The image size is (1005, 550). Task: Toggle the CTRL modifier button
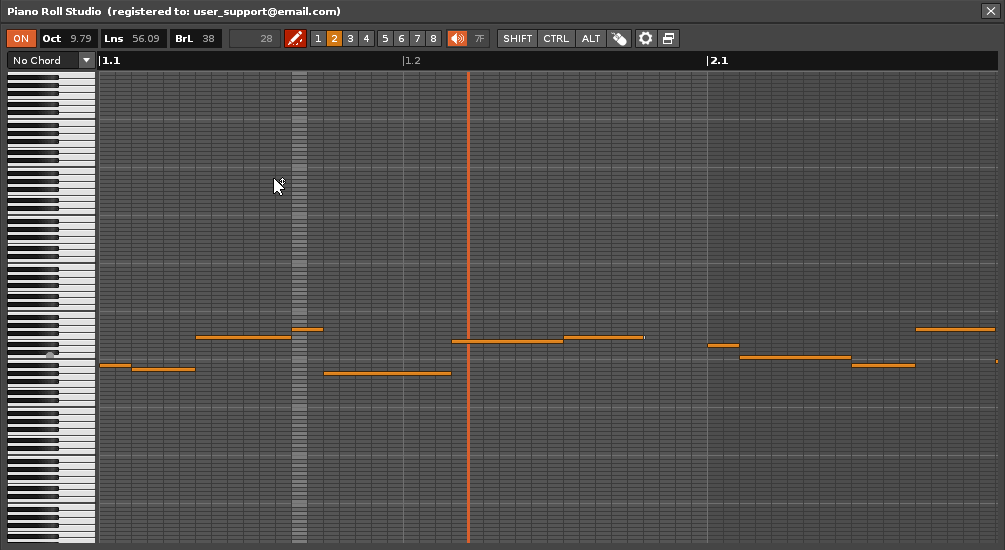pyautogui.click(x=556, y=38)
